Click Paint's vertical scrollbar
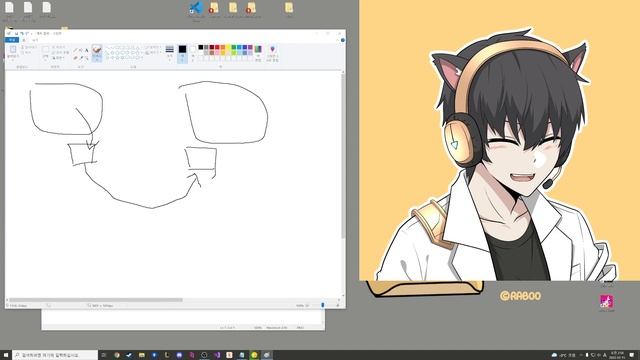The image size is (640, 360). (343, 155)
